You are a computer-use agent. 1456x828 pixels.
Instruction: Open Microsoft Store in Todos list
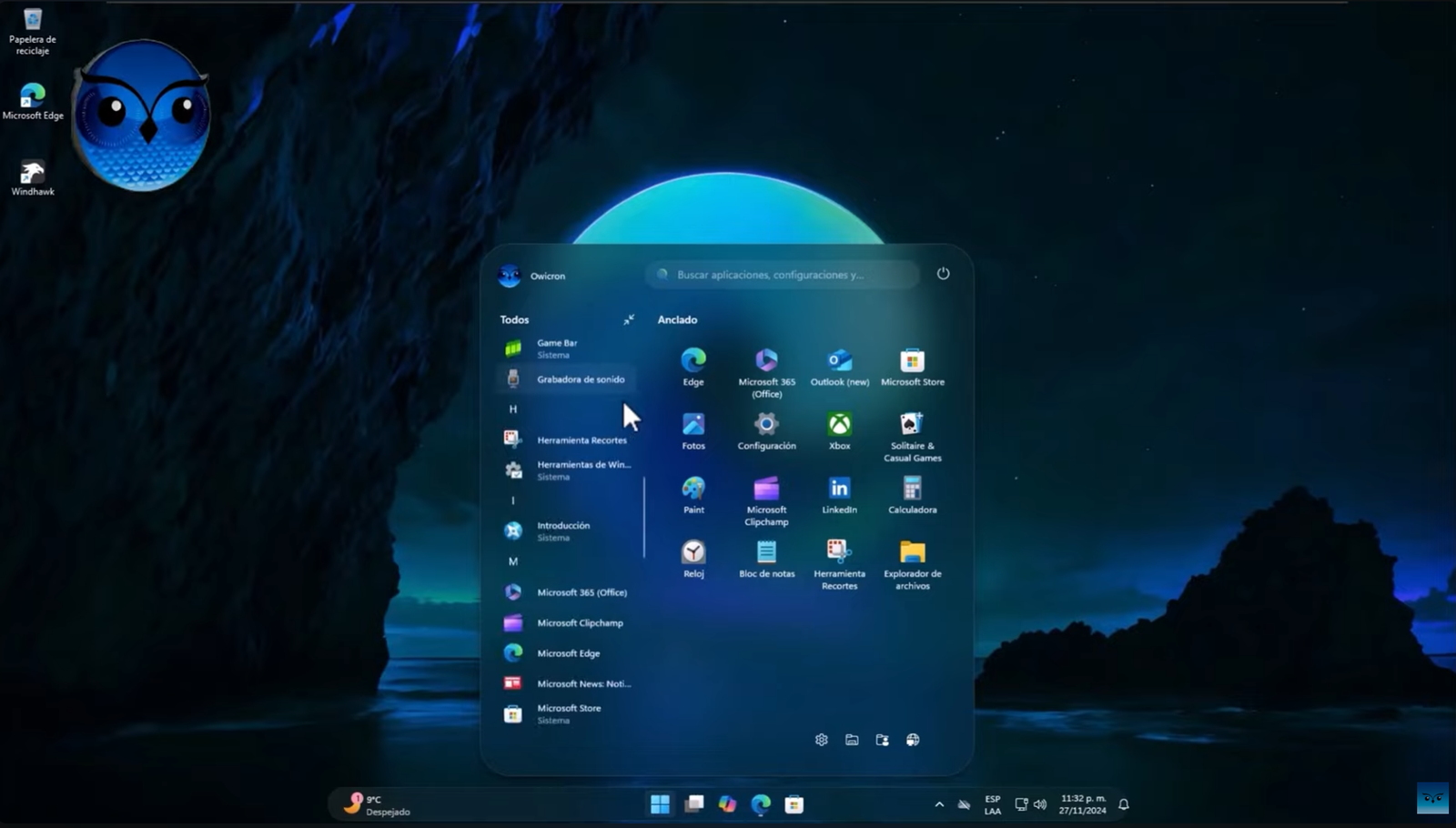[566, 714]
